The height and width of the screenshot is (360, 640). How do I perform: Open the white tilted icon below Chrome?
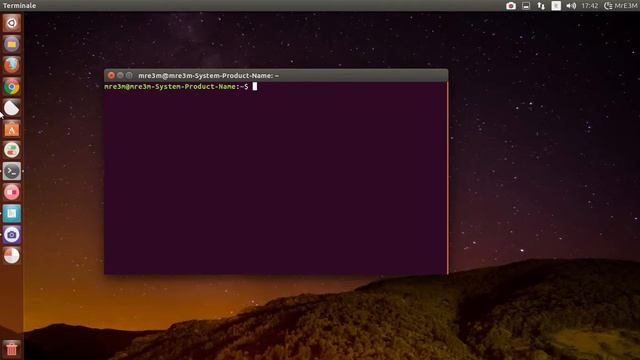pyautogui.click(x=11, y=108)
